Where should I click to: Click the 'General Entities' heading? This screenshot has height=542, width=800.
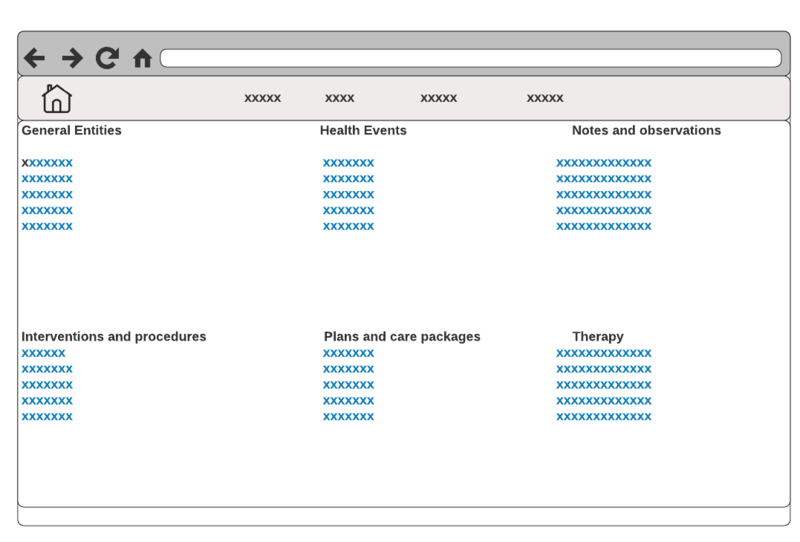tap(71, 131)
